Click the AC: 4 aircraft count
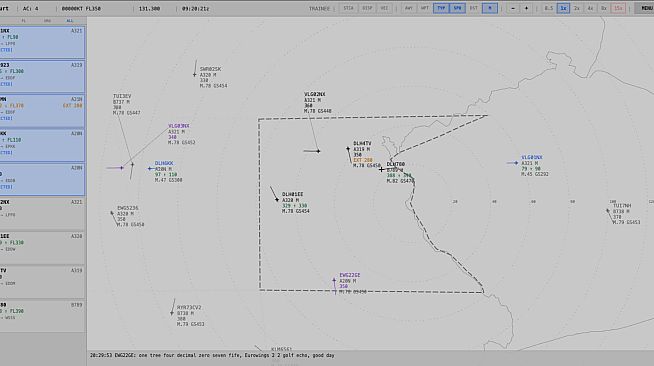Image resolution: width=654 pixels, height=366 pixels. coord(30,8)
